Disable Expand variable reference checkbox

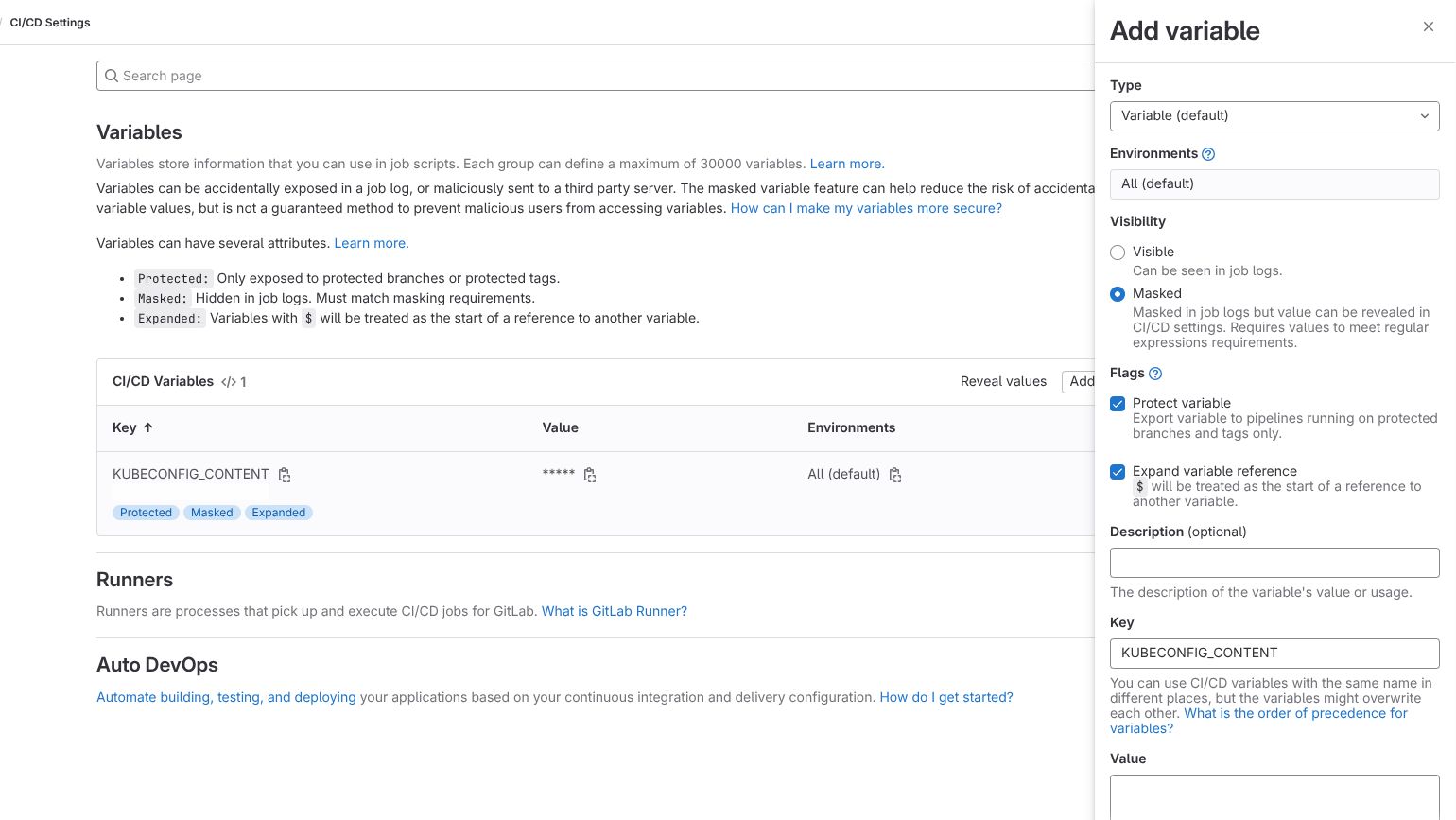pyautogui.click(x=1118, y=472)
